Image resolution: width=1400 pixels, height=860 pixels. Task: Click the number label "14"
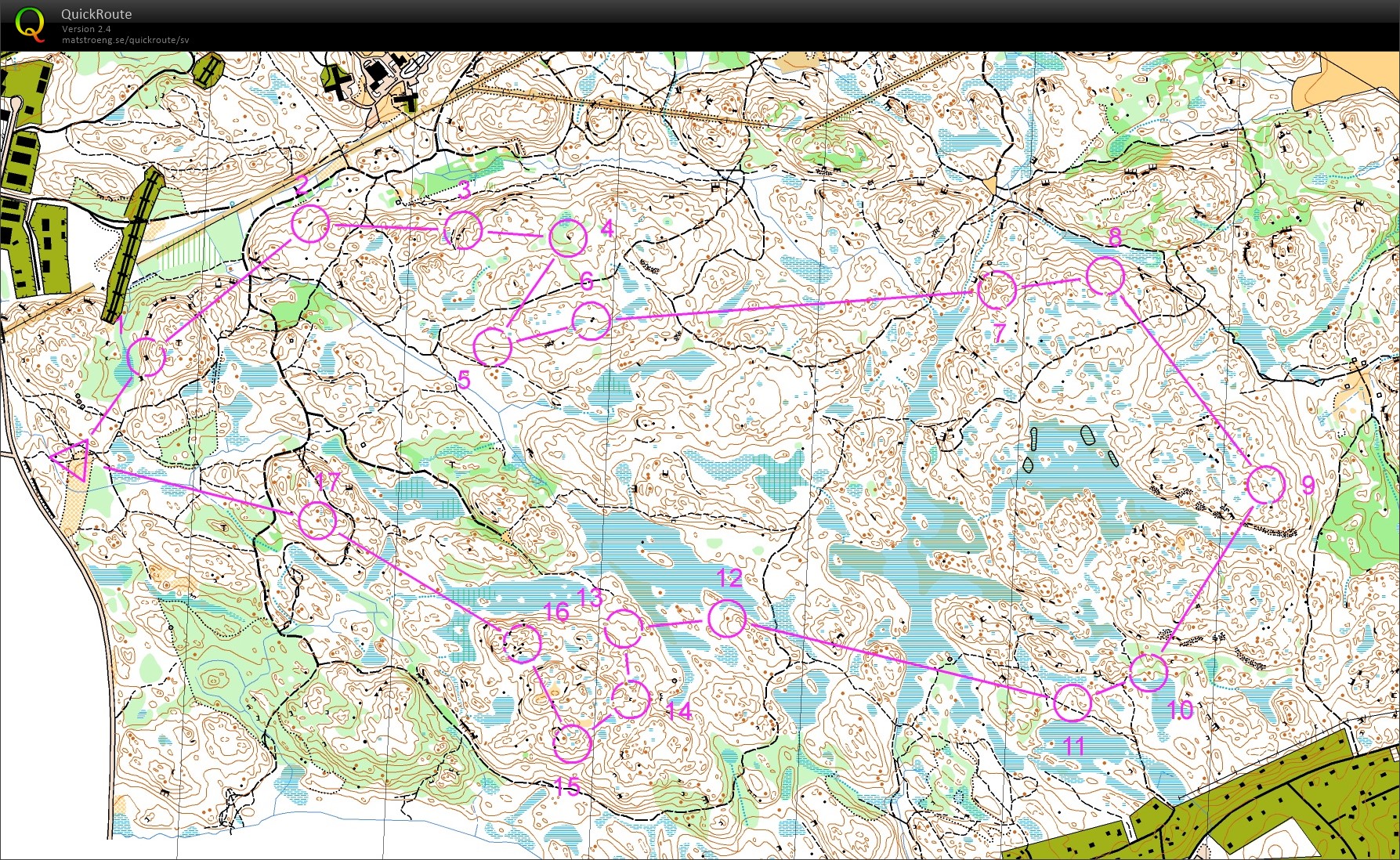[679, 711]
